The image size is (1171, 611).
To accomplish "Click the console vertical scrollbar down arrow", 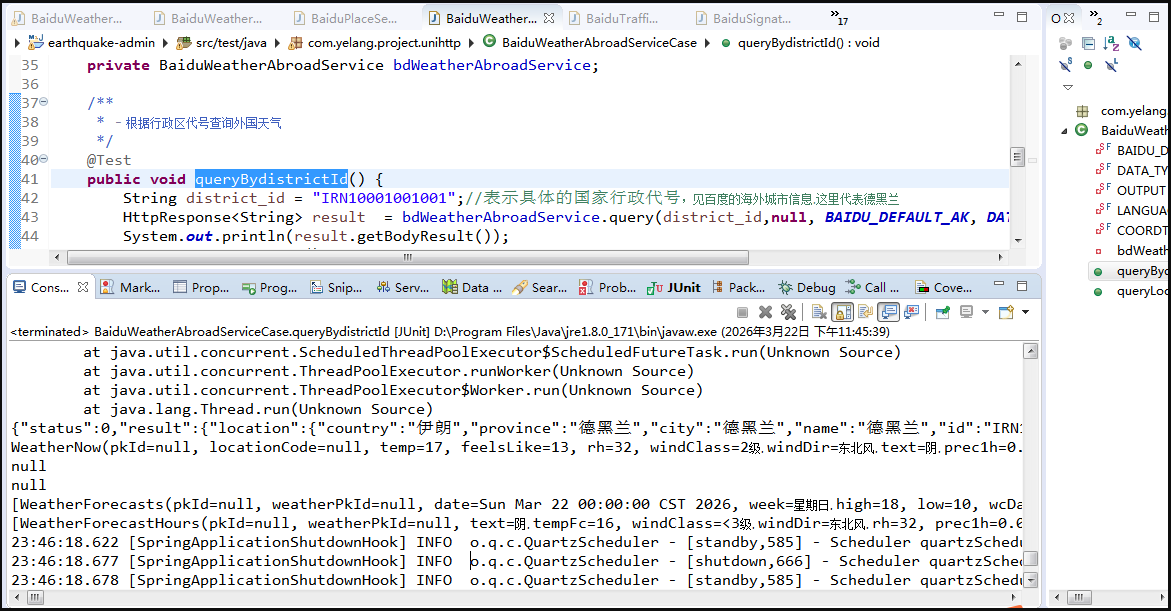I will 1031,580.
